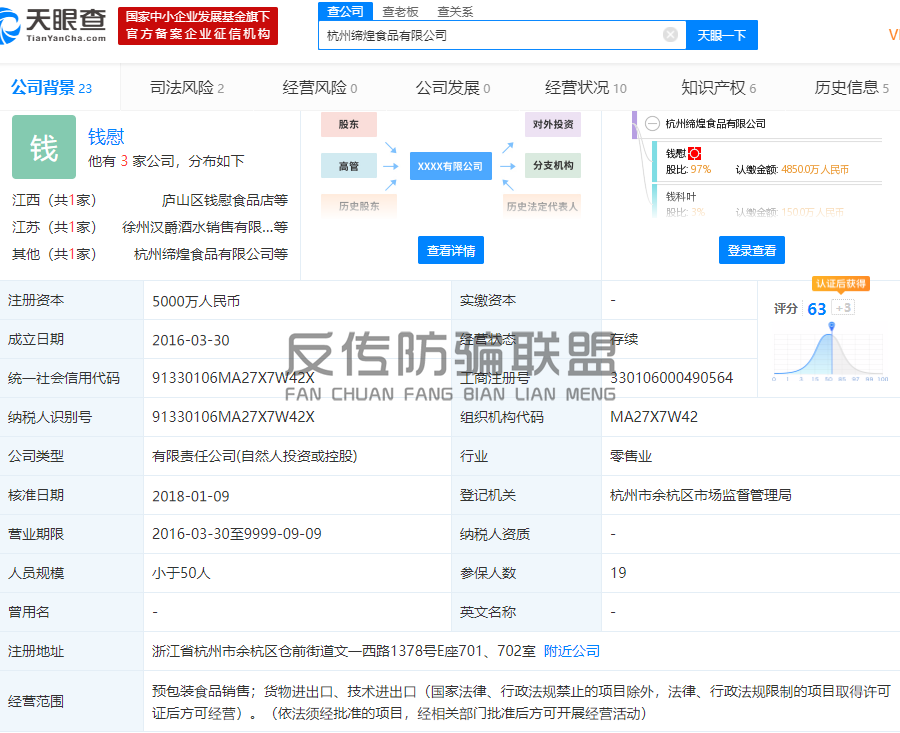Open the 知识产权 section tab

coord(718,88)
